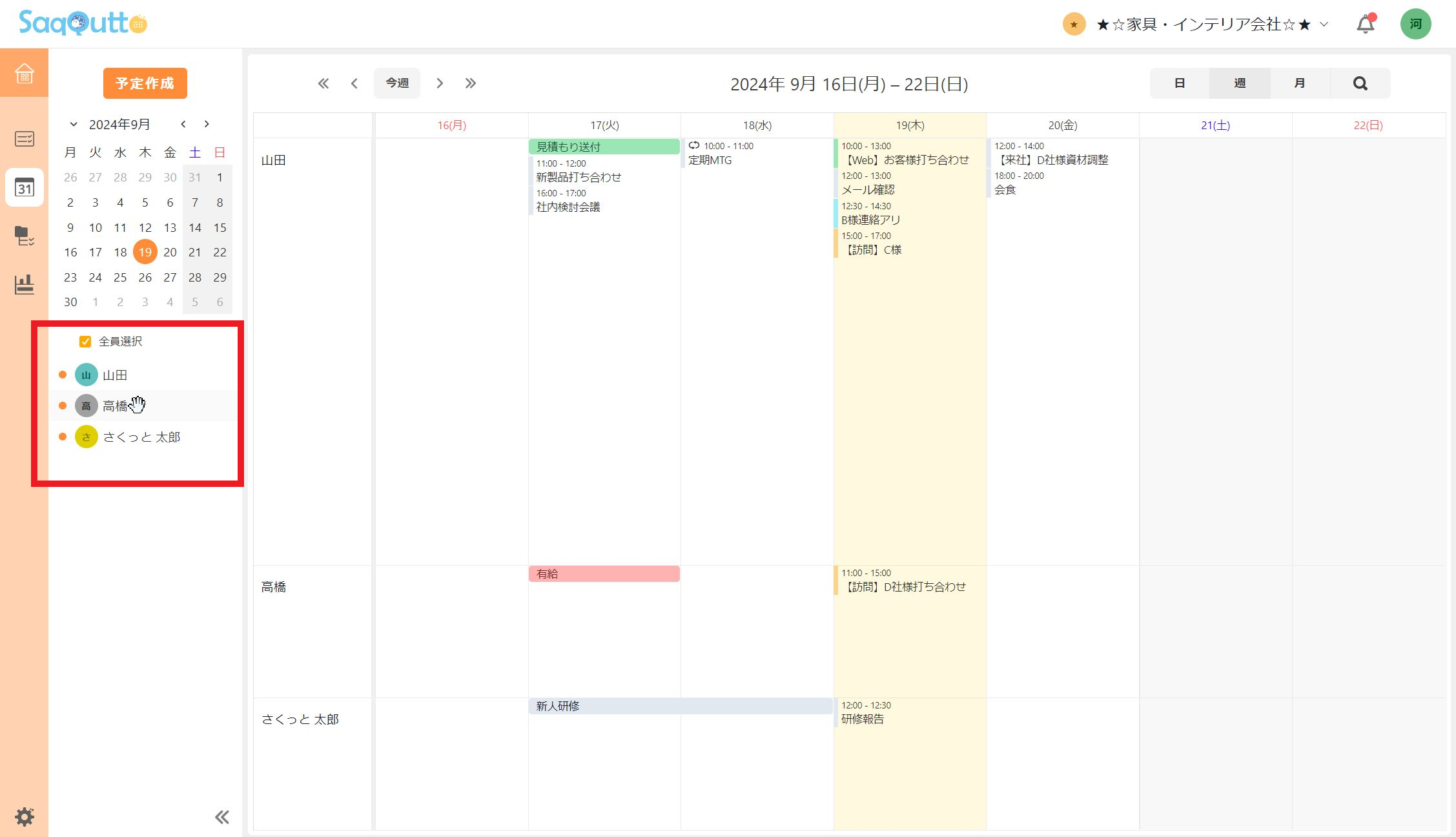The width and height of the screenshot is (1456, 837).
Task: Open the notification bell
Action: tap(1365, 25)
